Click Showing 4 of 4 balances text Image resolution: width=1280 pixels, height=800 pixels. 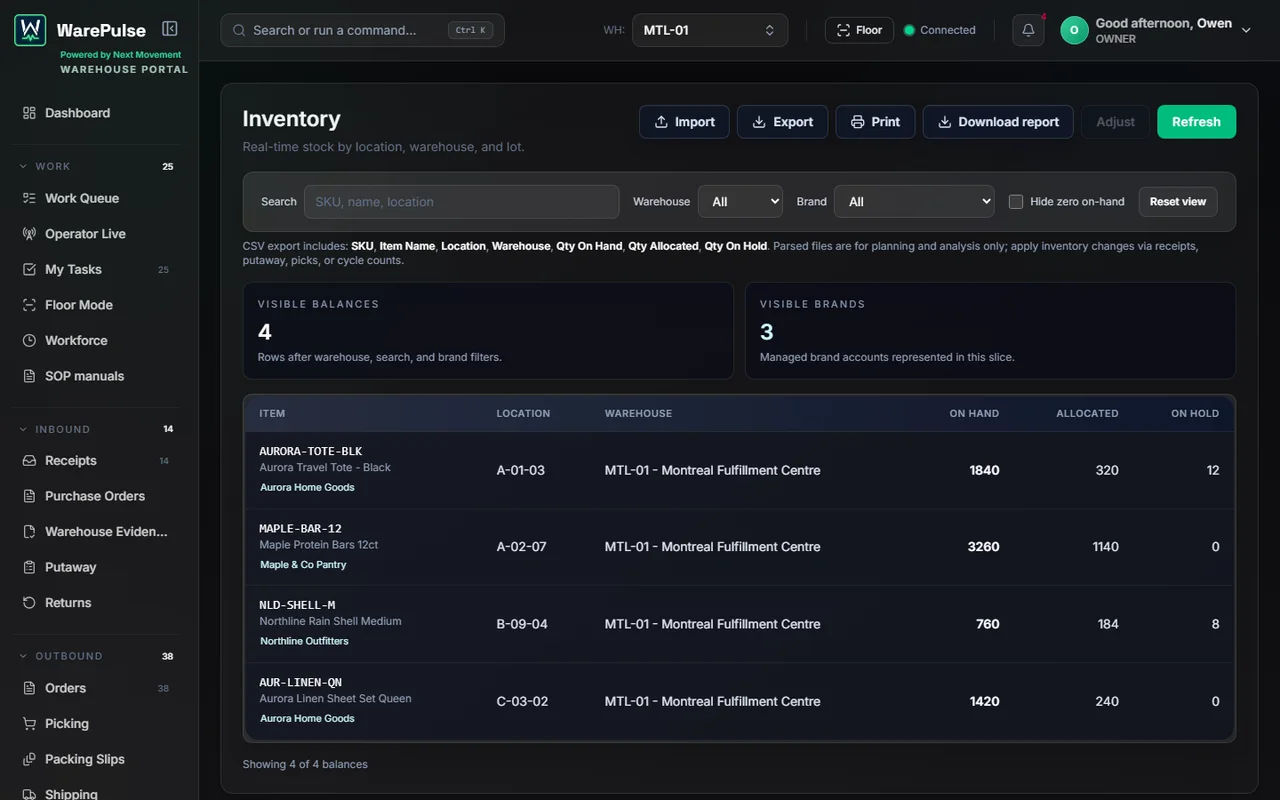pyautogui.click(x=305, y=764)
